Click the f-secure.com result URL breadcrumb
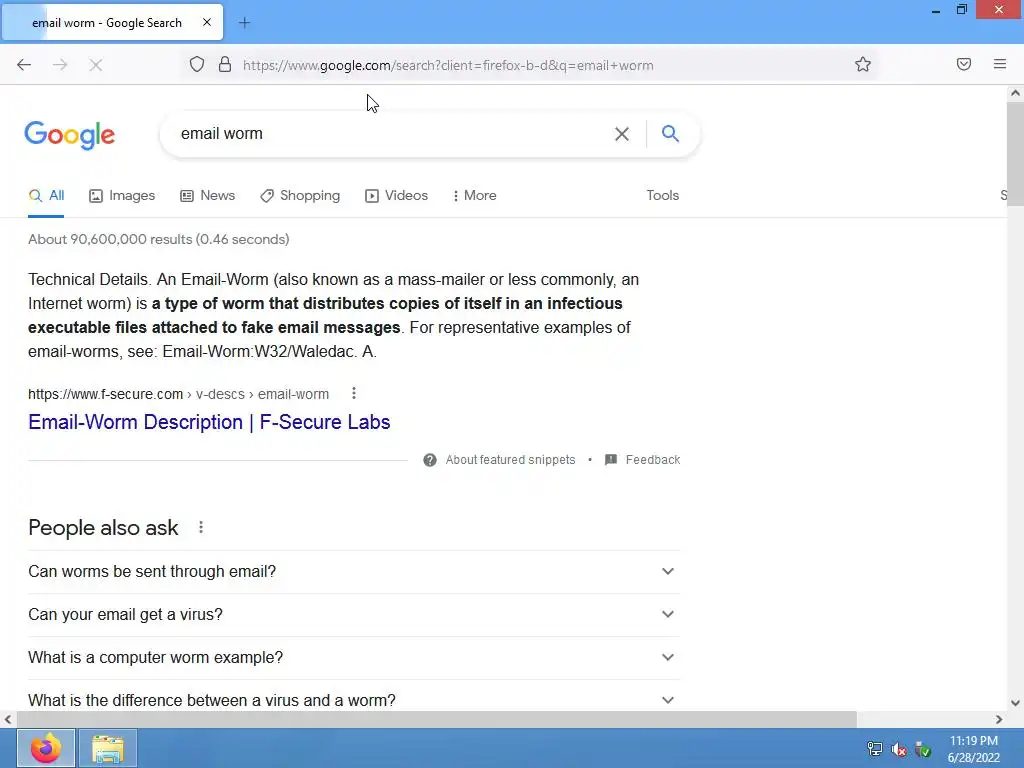This screenshot has height=768, width=1024. [178, 394]
